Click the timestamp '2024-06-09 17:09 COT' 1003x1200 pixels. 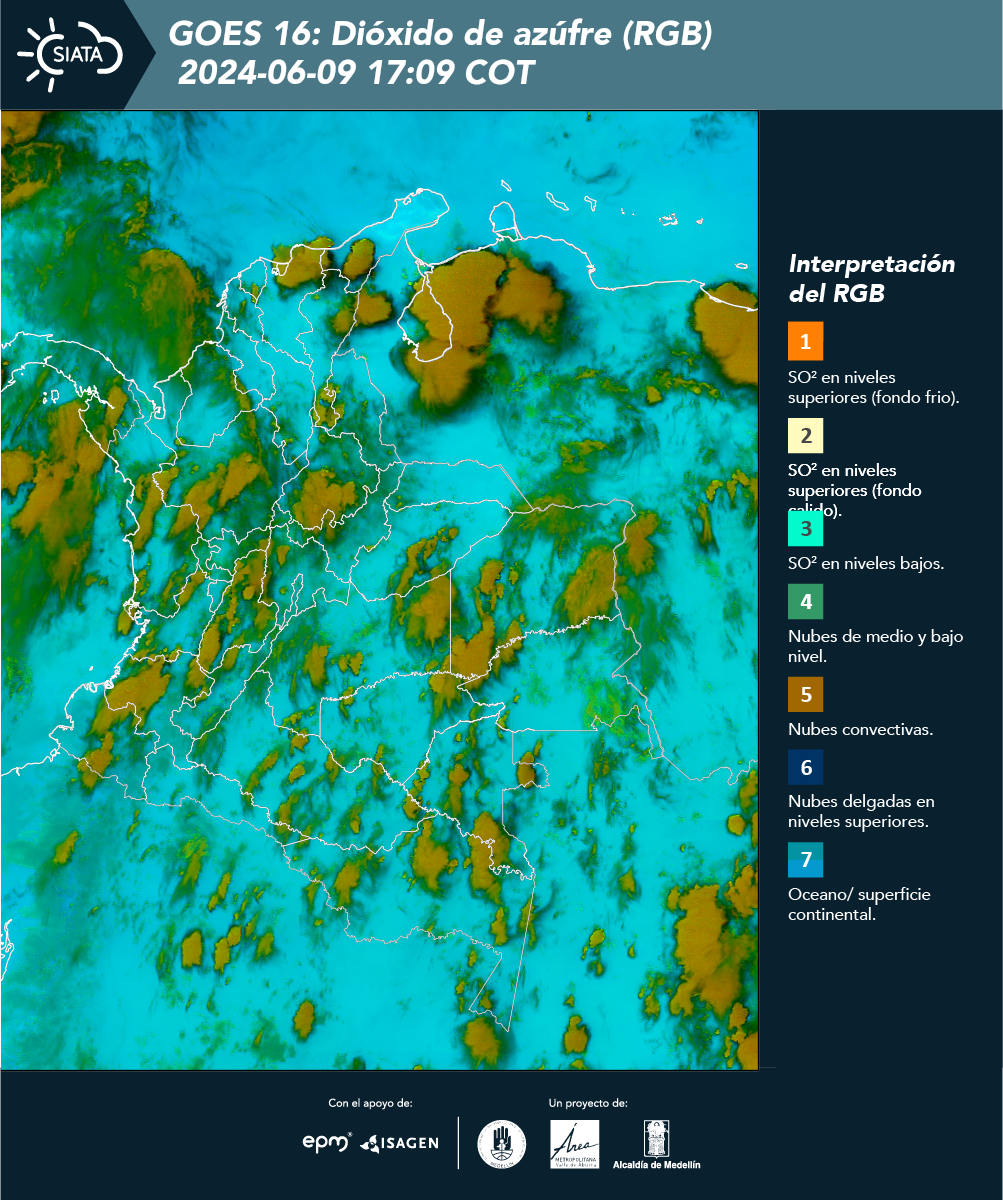point(356,72)
